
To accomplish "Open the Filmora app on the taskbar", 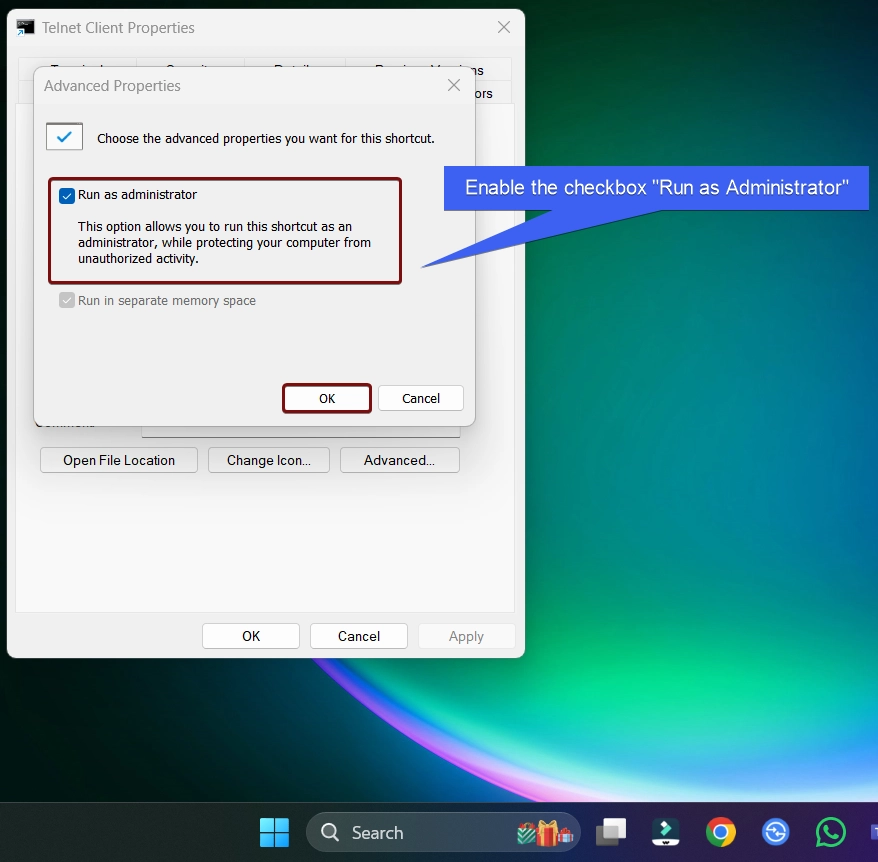I will (666, 832).
